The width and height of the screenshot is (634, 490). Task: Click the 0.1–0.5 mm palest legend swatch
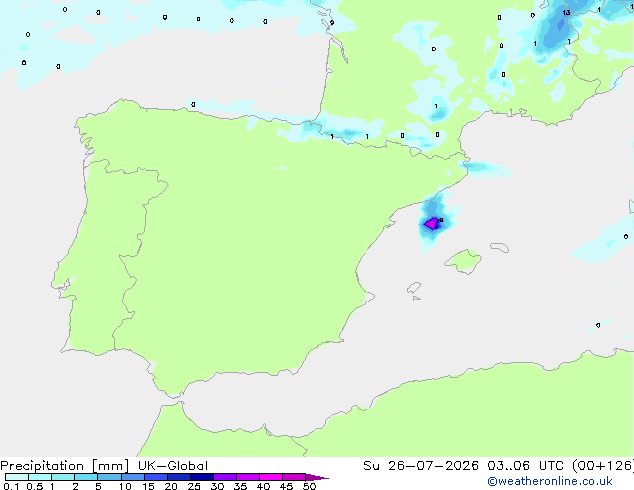[x=17, y=477]
